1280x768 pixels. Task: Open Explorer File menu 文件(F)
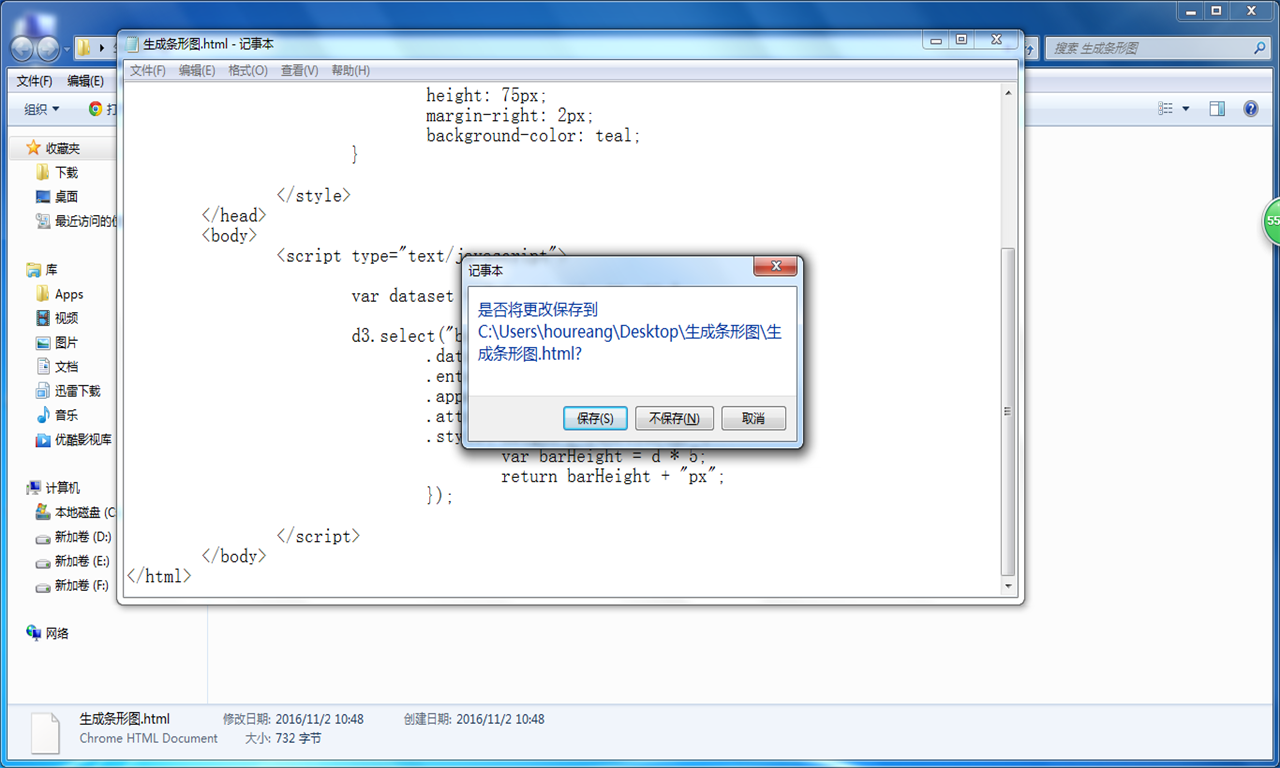[x=35, y=81]
